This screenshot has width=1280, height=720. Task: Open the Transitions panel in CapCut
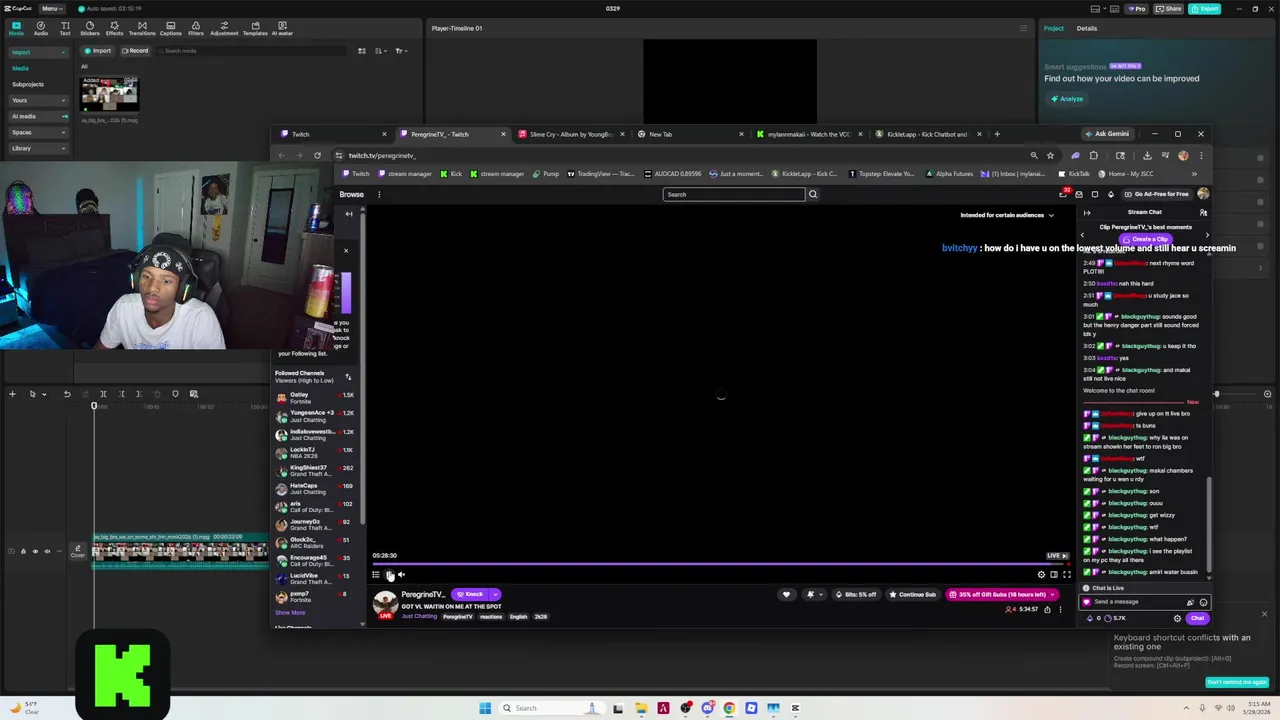pyautogui.click(x=142, y=28)
